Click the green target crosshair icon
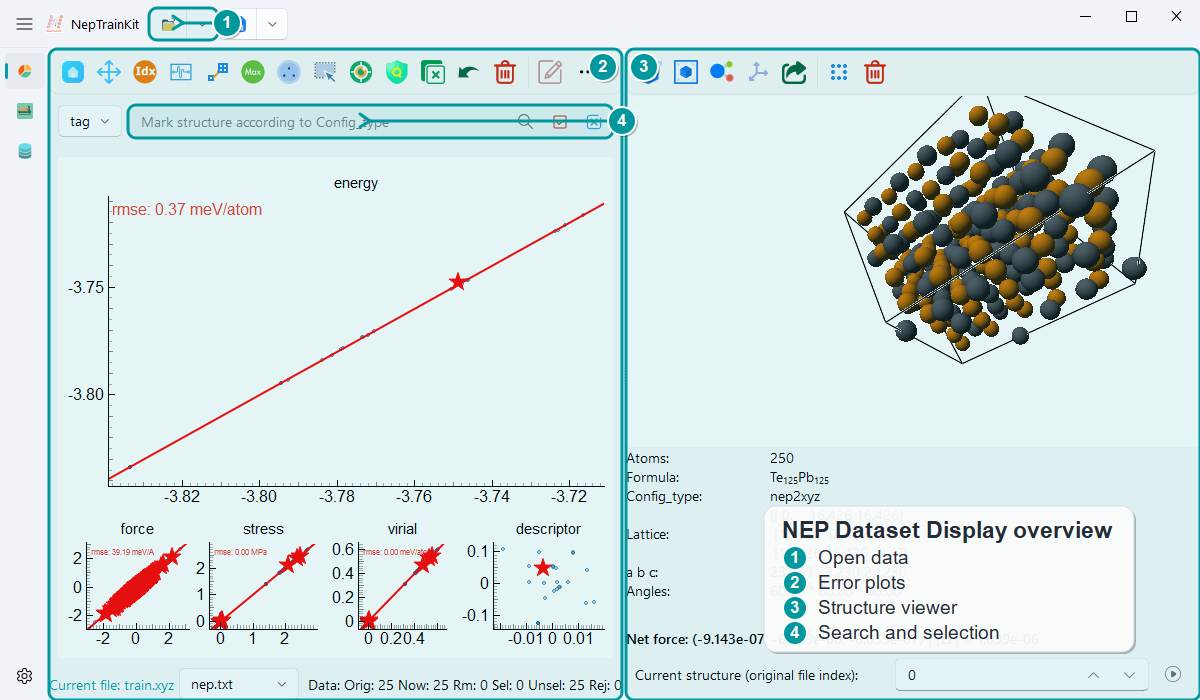Viewport: 1200px width, 700px height. (x=361, y=72)
